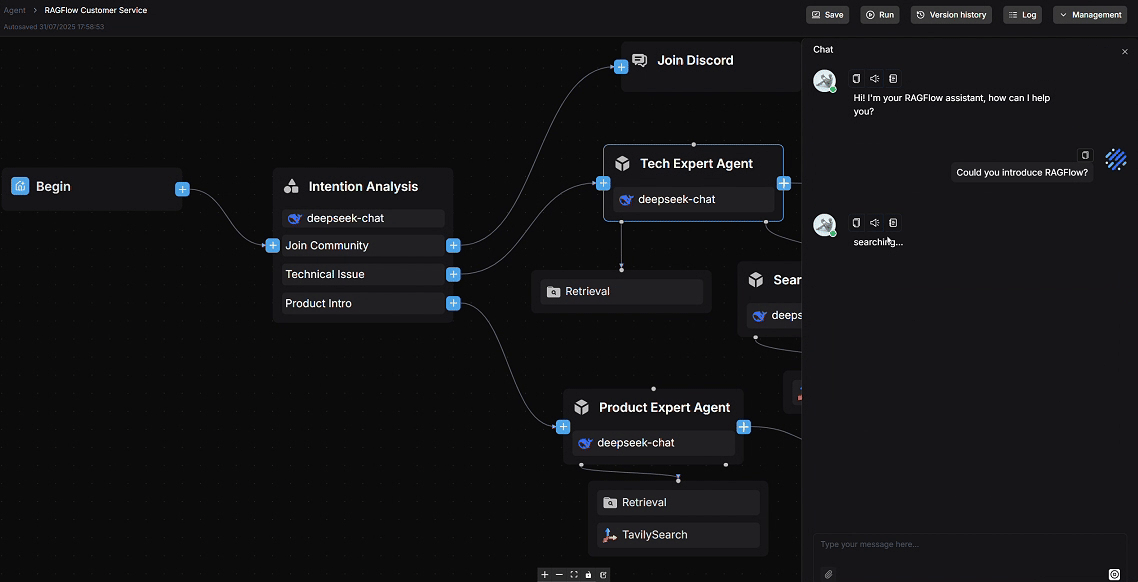Run the agent
Image resolution: width=1138 pixels, height=582 pixels.
coord(880,15)
